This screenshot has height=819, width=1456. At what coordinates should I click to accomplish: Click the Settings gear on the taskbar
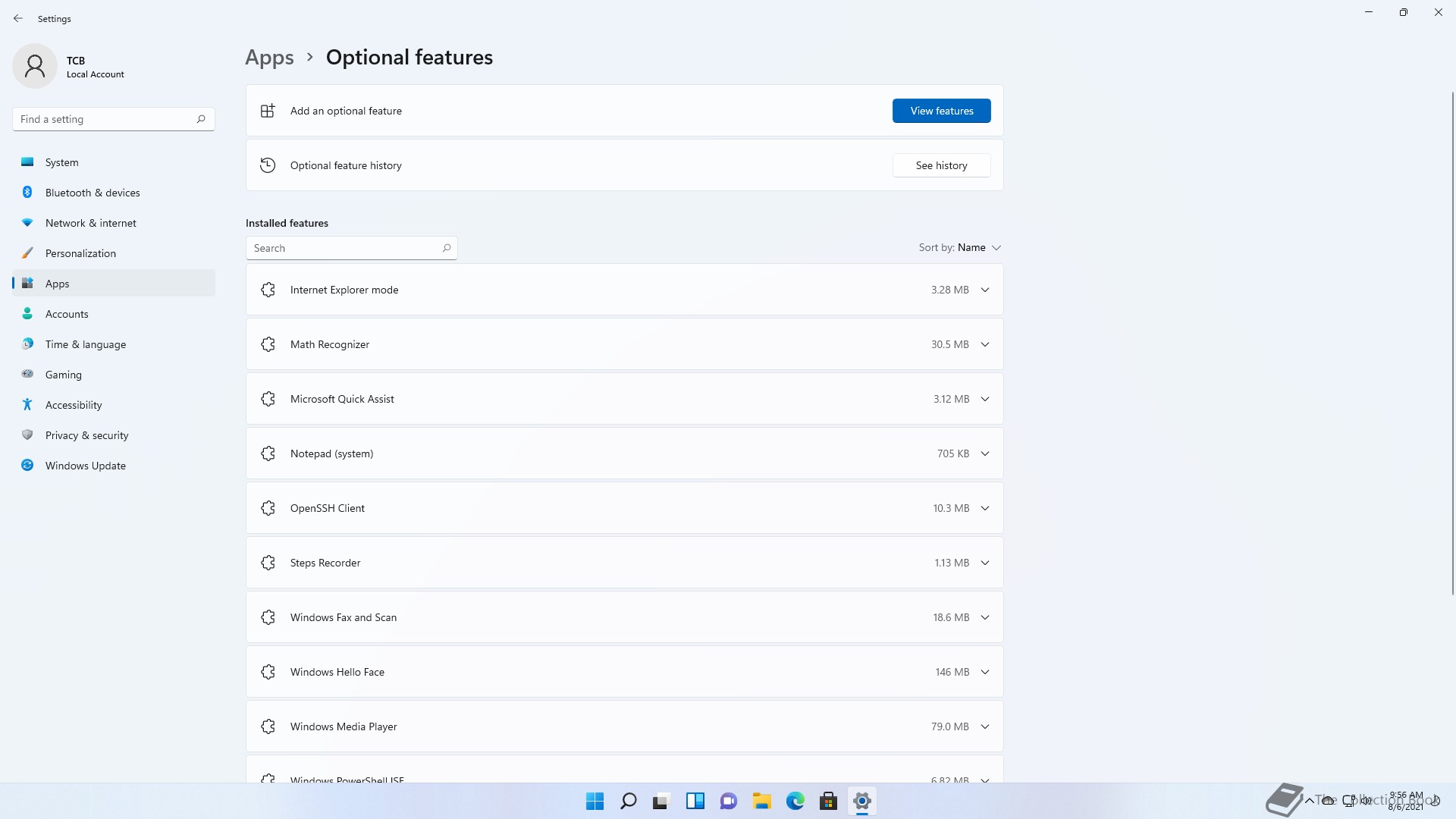[x=861, y=801]
